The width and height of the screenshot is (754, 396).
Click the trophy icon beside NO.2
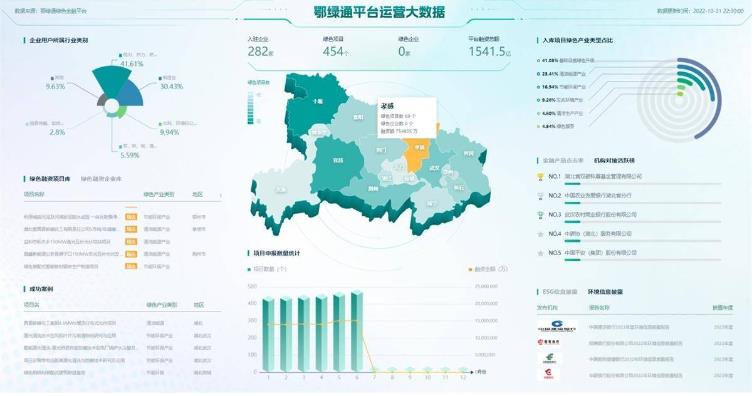coord(540,196)
